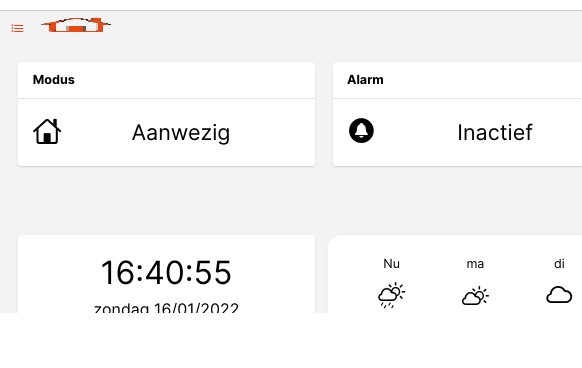Click the house icon in Modus card
Image resolution: width=582 pixels, height=368 pixels.
(47, 131)
